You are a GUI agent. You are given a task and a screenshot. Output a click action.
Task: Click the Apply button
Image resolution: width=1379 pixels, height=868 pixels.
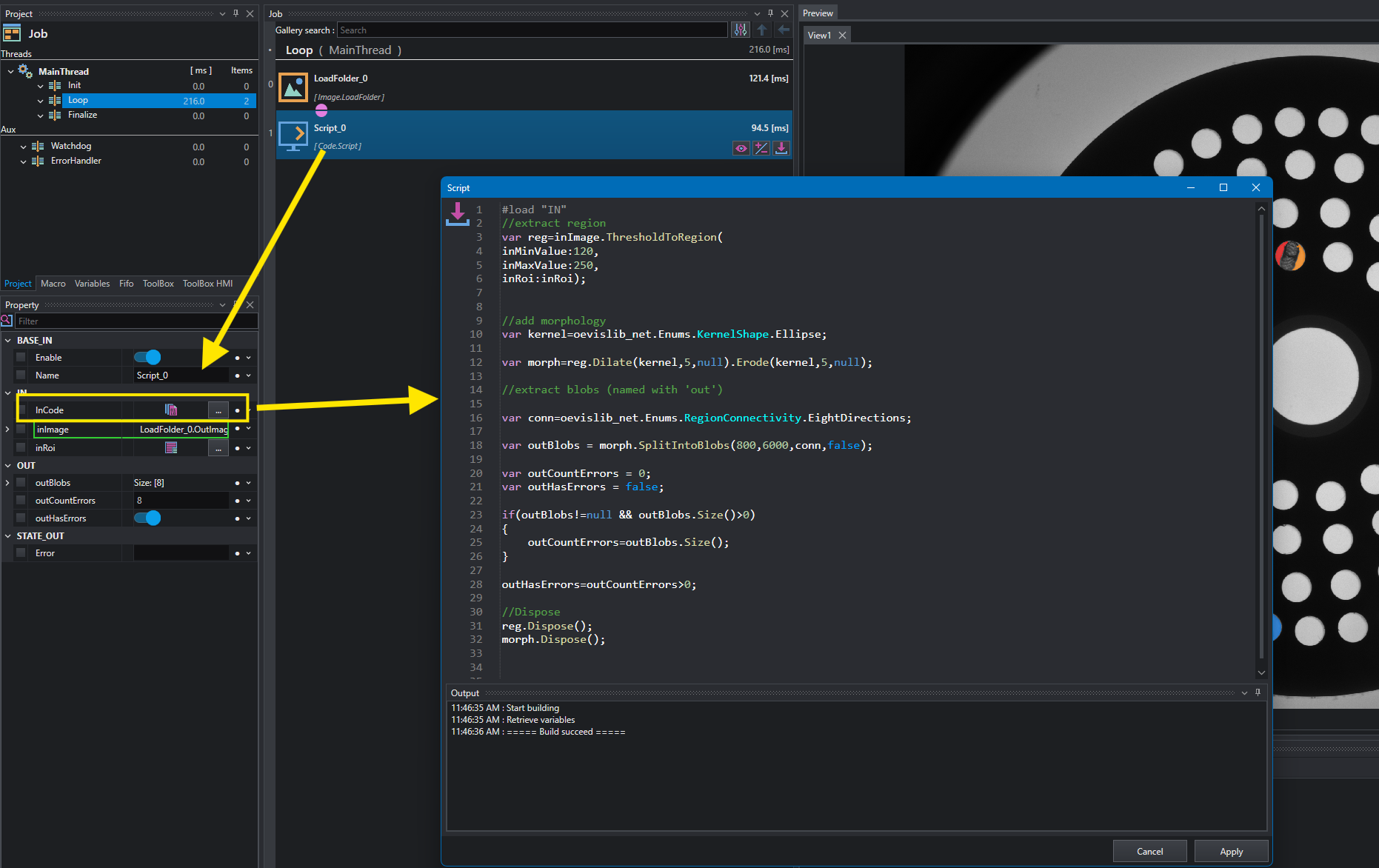click(1231, 852)
